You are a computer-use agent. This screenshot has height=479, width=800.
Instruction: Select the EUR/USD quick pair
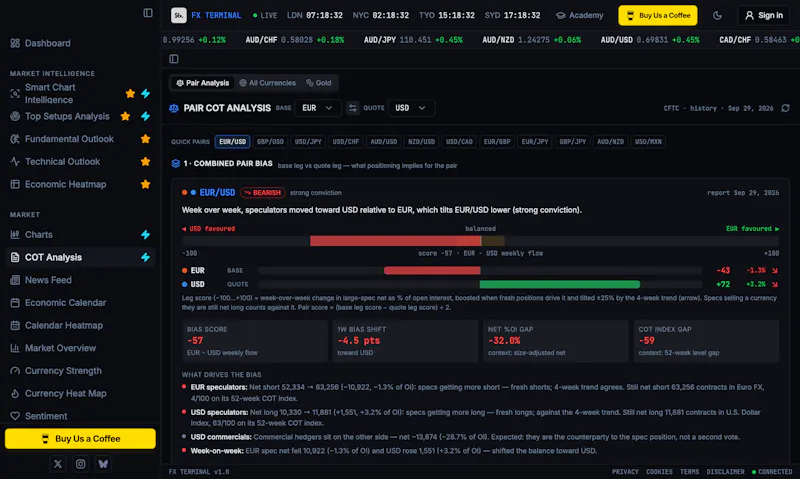233,142
